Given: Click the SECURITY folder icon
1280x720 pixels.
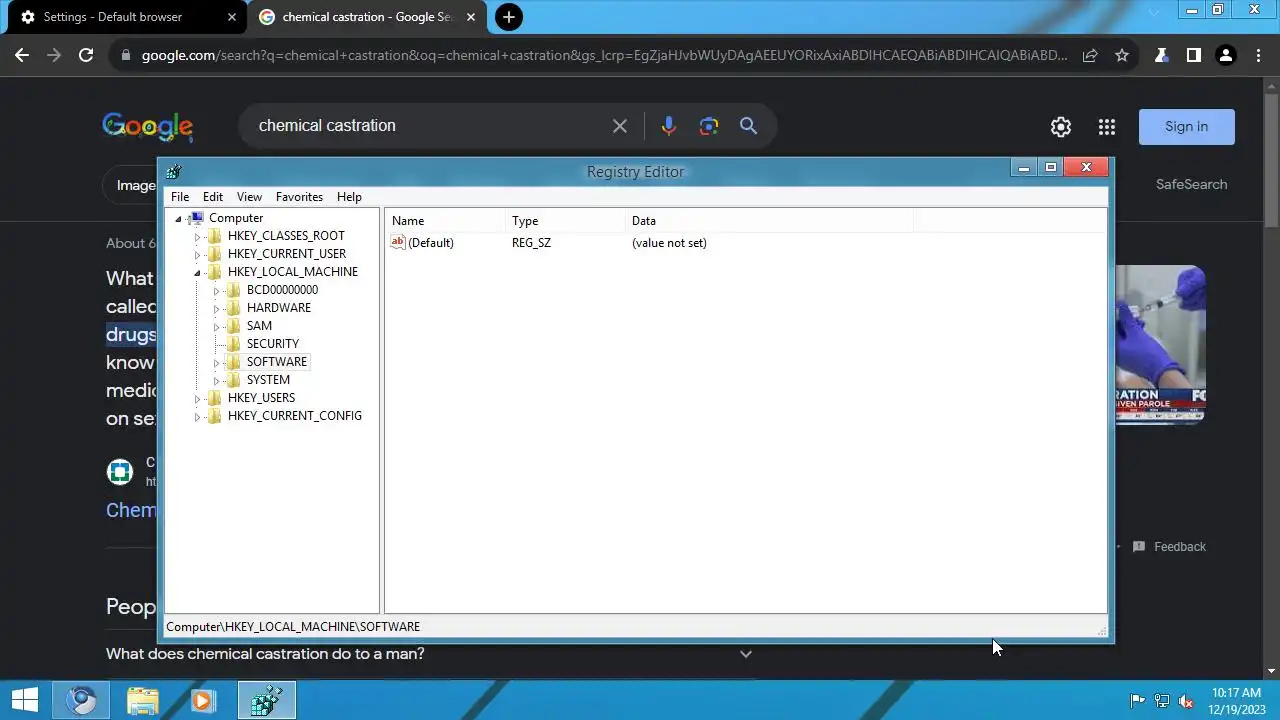Looking at the screenshot, I should click(x=233, y=344).
